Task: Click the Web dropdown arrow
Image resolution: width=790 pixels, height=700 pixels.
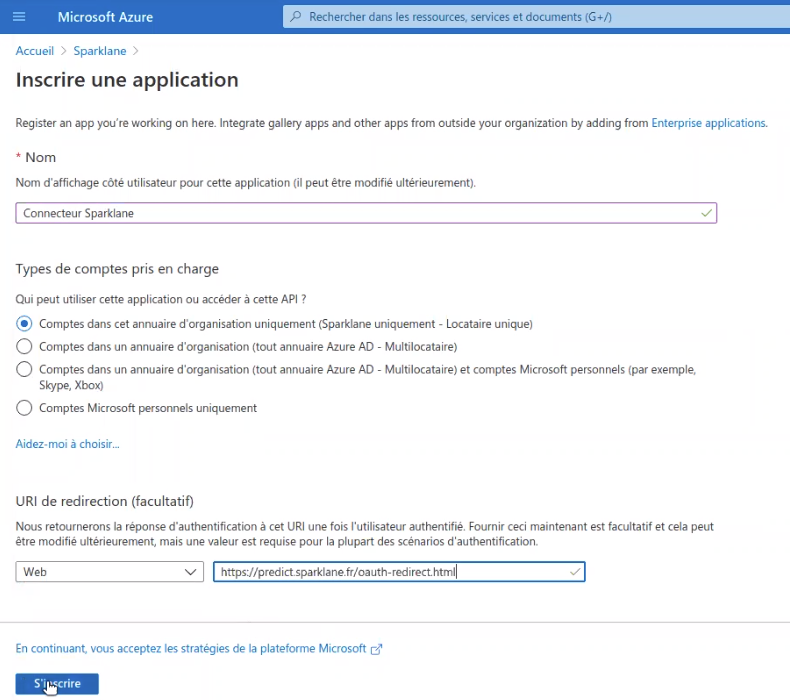Action: tap(190, 572)
